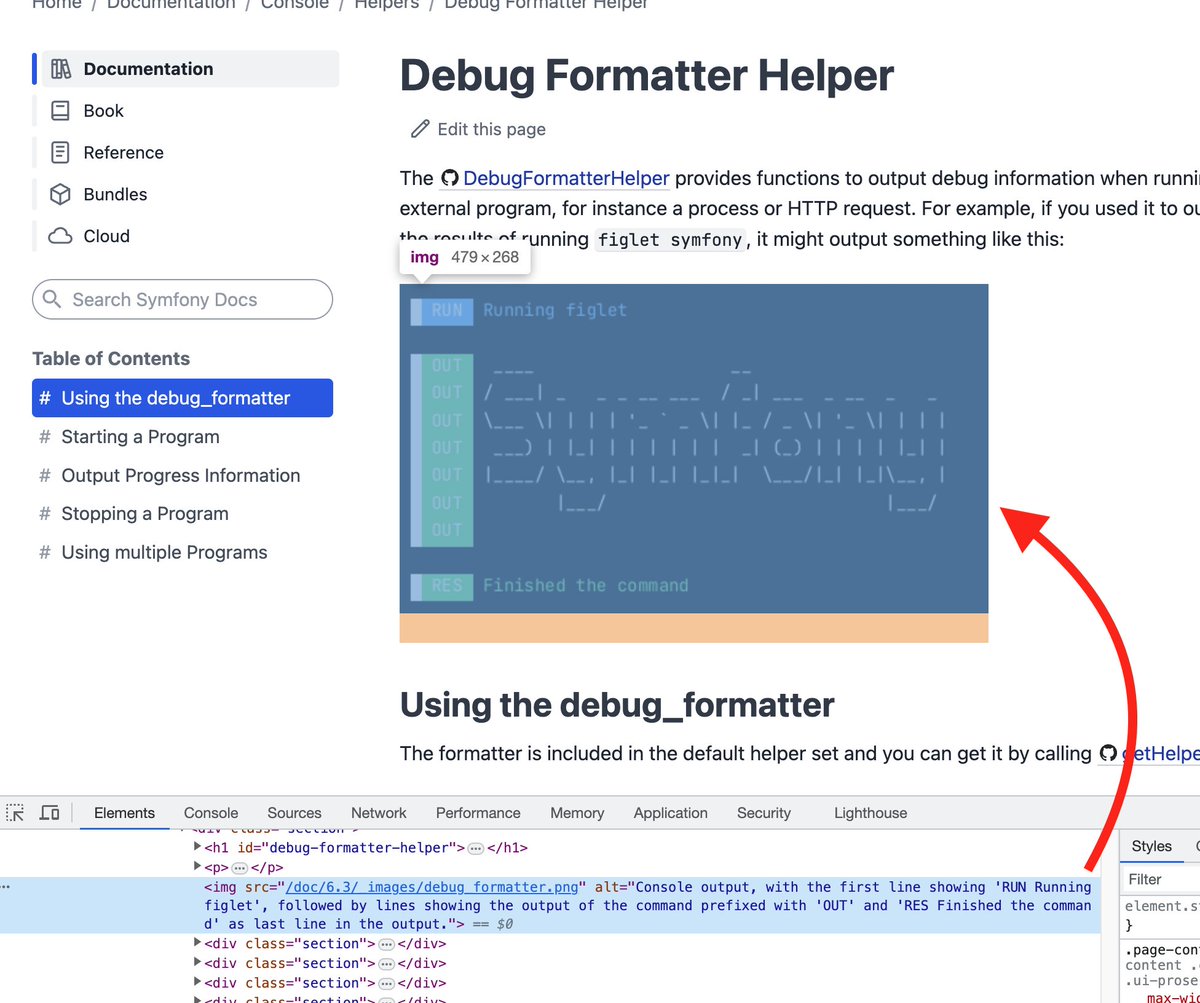Click the Search Symfony Docs field
Viewport: 1200px width, 1003px height.
tap(182, 299)
